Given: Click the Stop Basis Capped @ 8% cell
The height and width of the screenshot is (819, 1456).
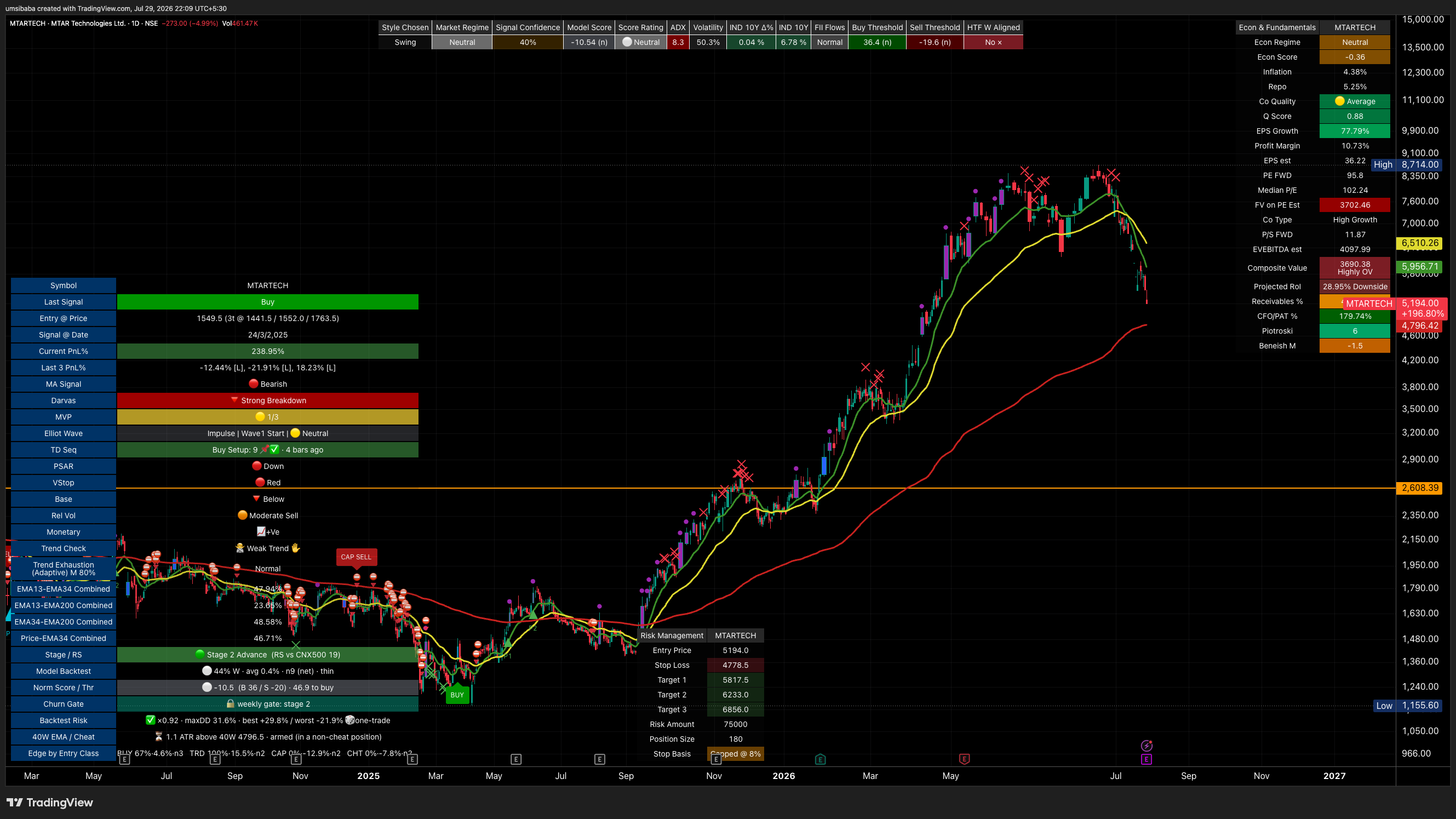Looking at the screenshot, I should pyautogui.click(x=735, y=754).
